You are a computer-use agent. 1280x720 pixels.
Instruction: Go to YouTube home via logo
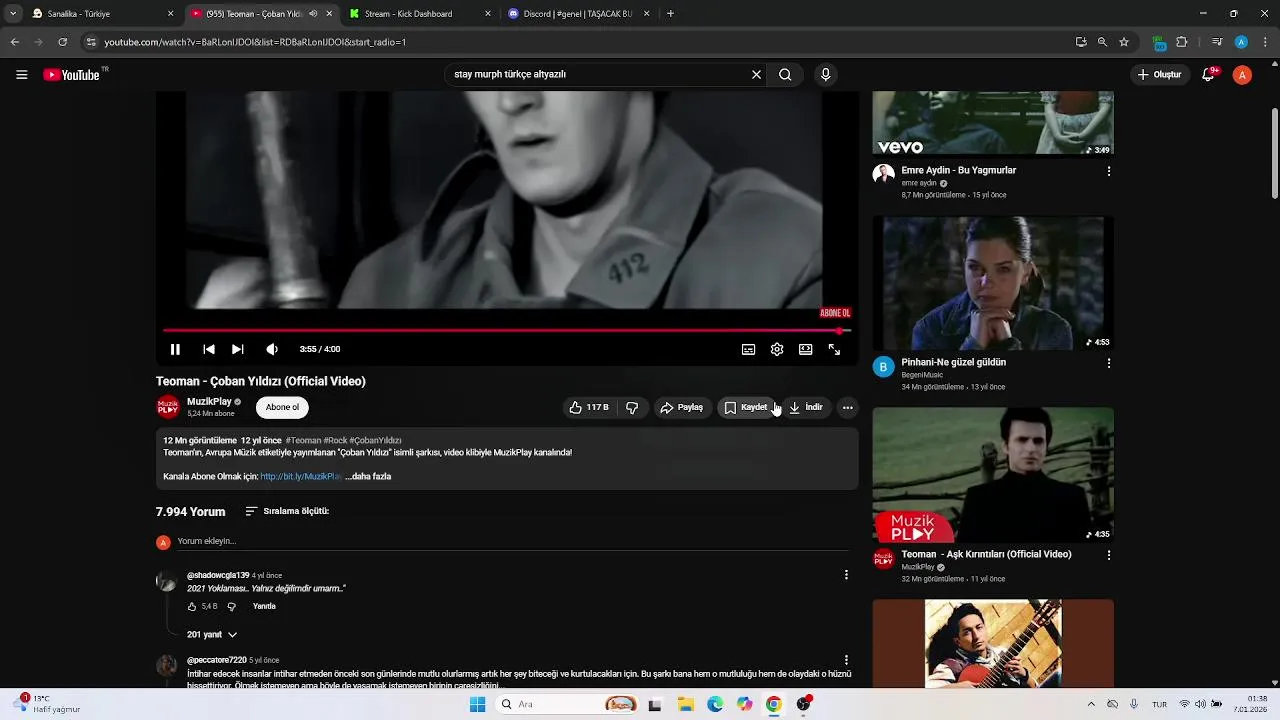[73, 75]
